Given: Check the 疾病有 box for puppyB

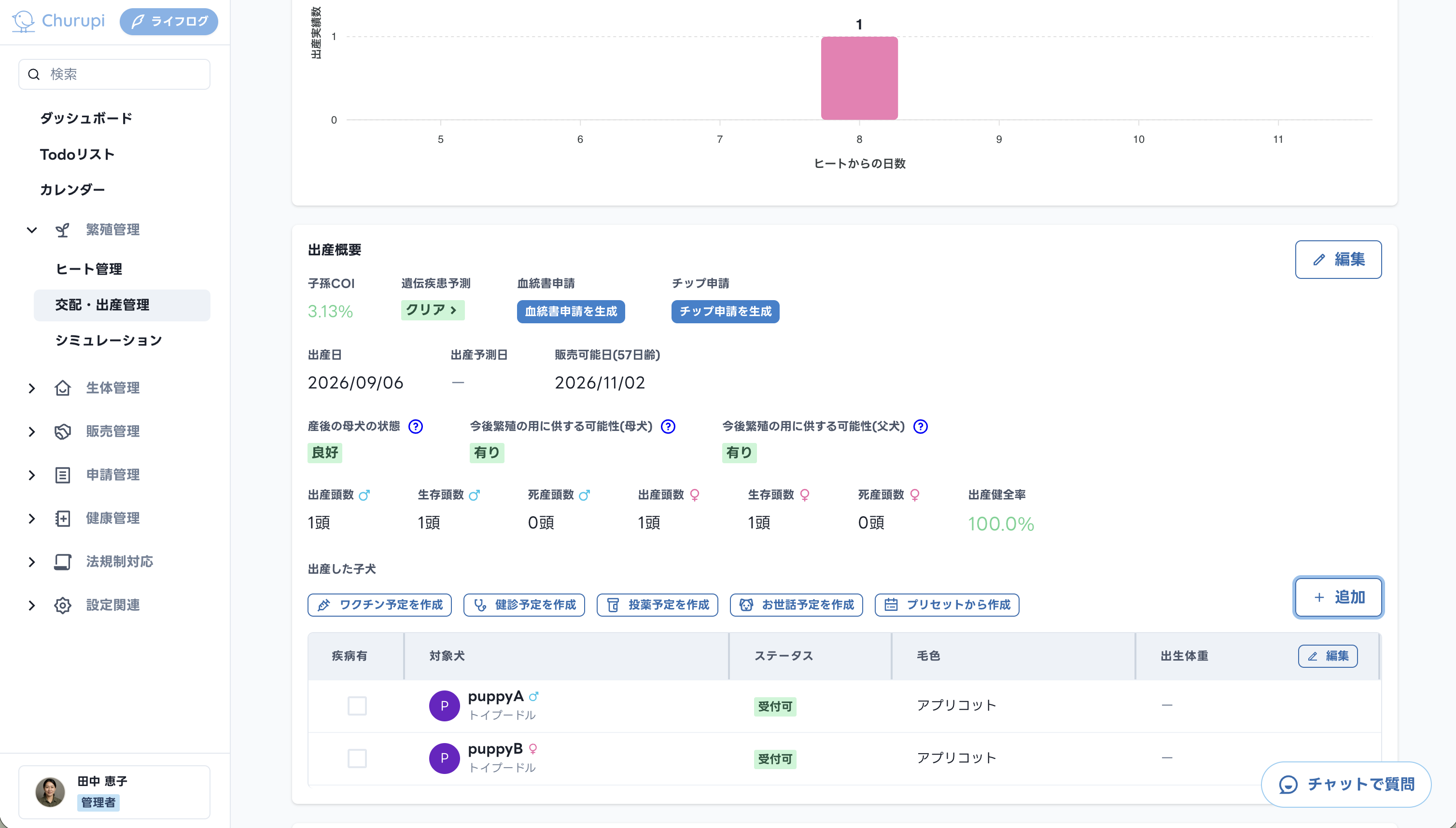Looking at the screenshot, I should tap(357, 758).
